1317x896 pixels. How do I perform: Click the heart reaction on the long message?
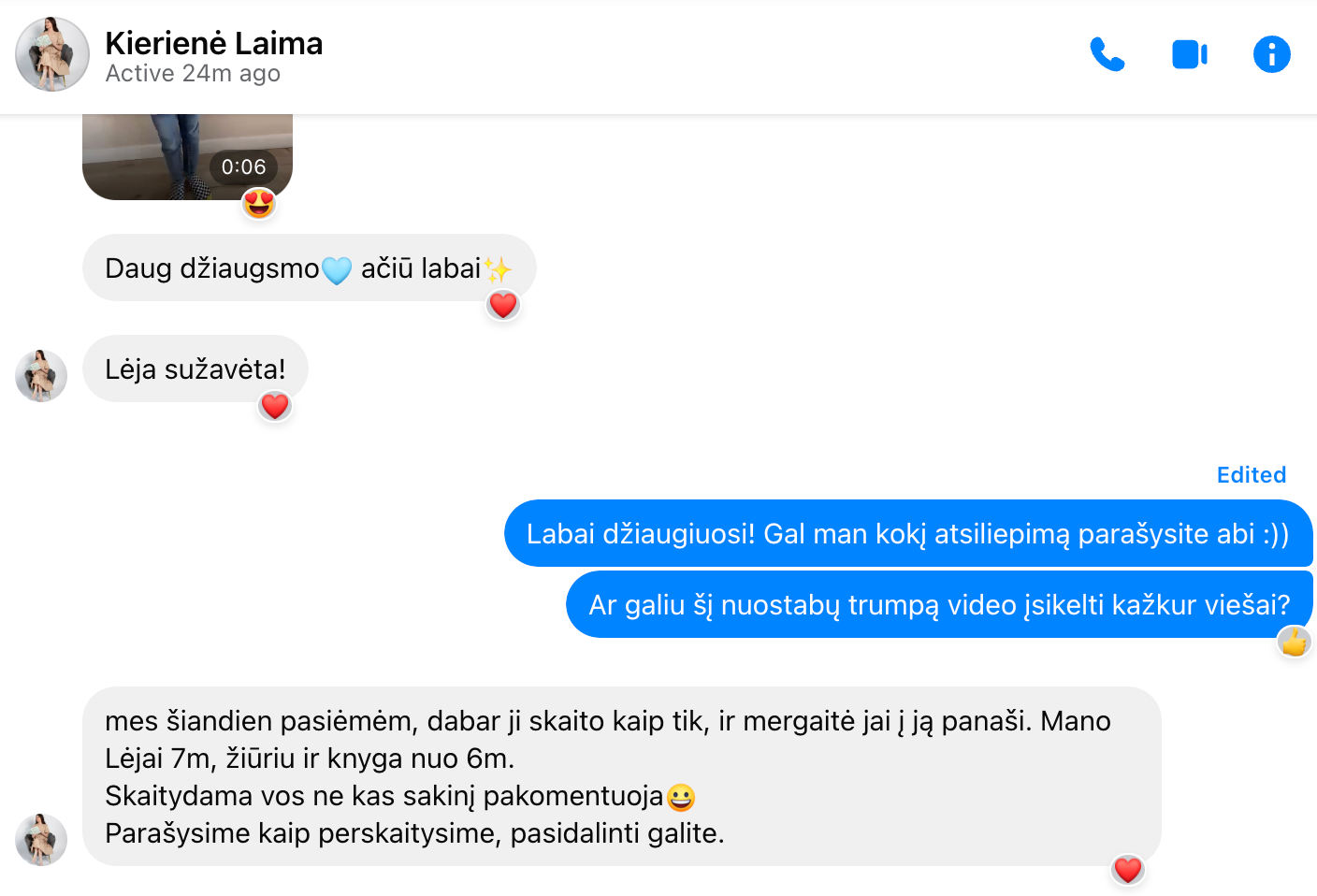click(1128, 870)
